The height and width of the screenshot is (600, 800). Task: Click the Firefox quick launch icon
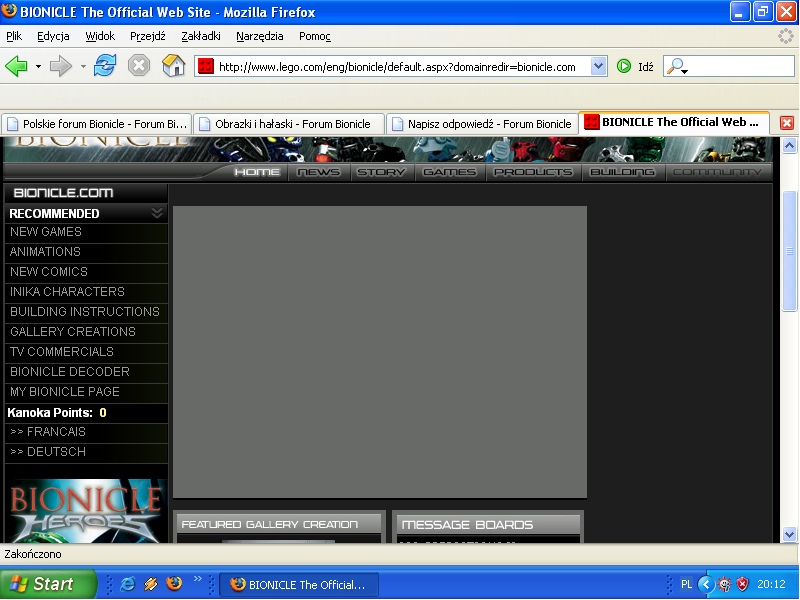click(174, 583)
